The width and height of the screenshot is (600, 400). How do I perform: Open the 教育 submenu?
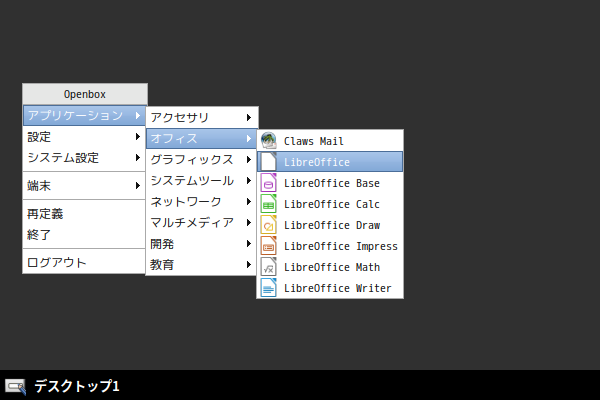pos(202,264)
